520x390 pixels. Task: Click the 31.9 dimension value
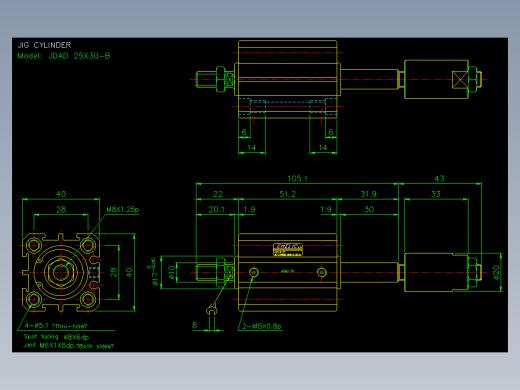click(x=368, y=194)
